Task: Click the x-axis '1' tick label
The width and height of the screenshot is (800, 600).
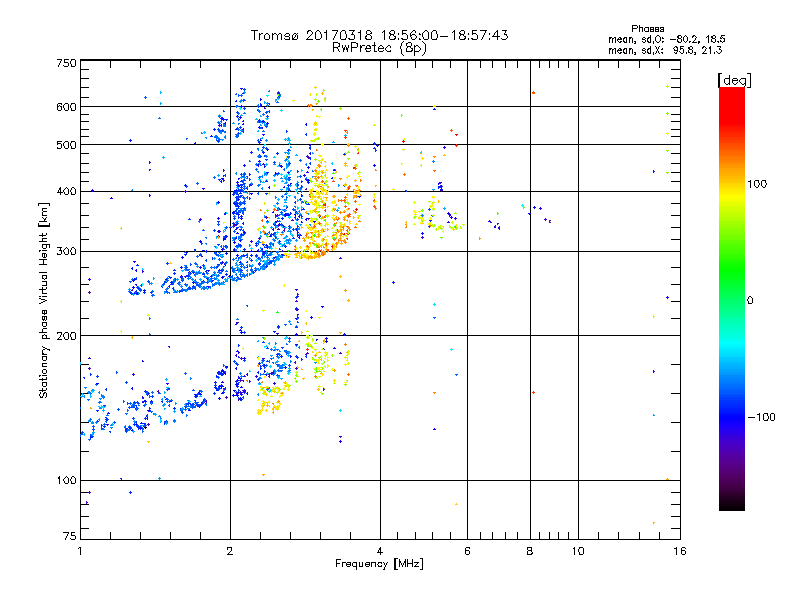Action: tap(80, 551)
